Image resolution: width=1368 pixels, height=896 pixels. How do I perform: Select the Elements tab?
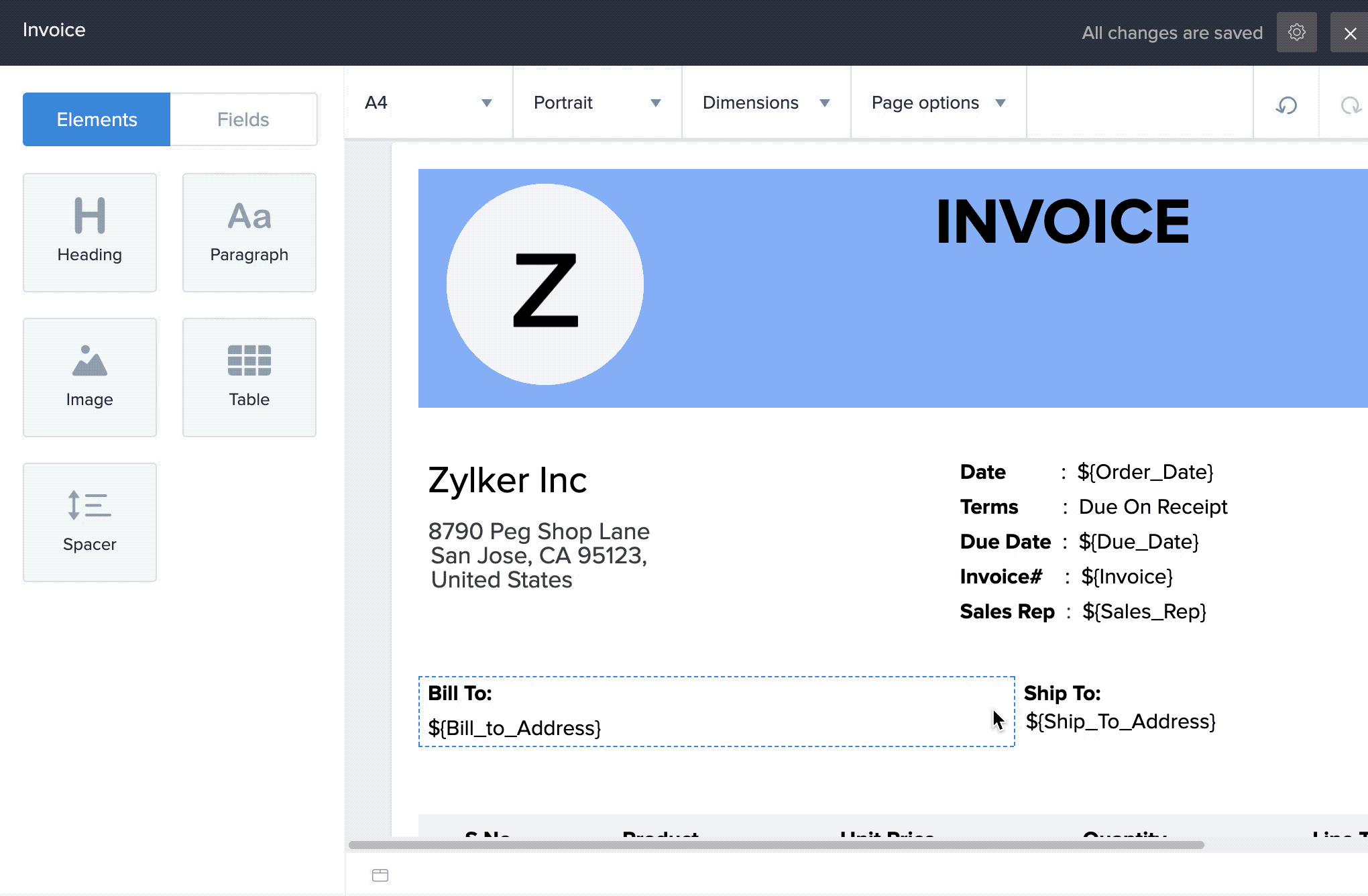97,119
